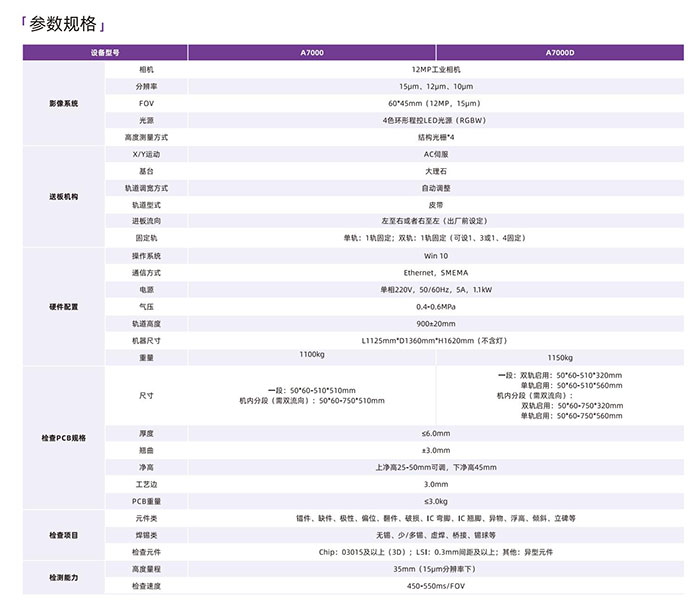Click the A7000 column header
The width and height of the screenshot is (700, 605).
311,52
